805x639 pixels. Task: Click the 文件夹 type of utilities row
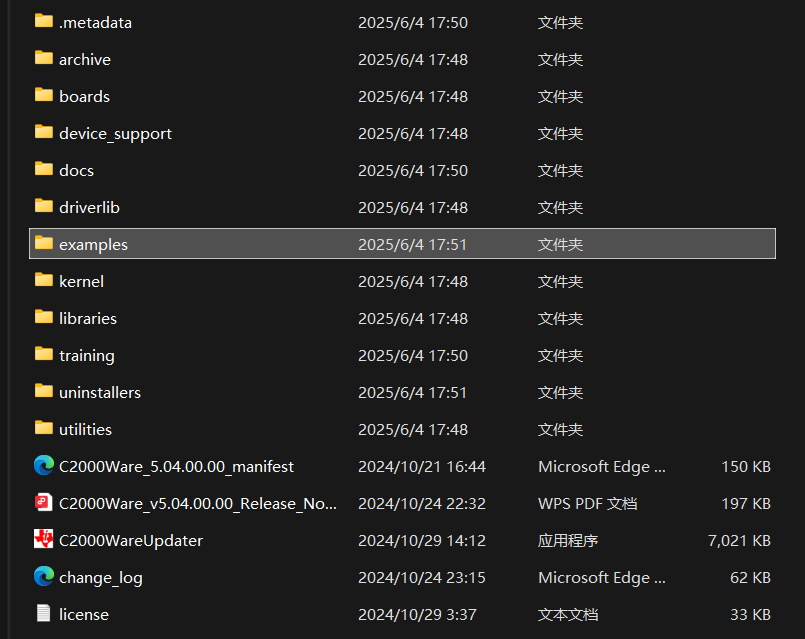tap(560, 430)
